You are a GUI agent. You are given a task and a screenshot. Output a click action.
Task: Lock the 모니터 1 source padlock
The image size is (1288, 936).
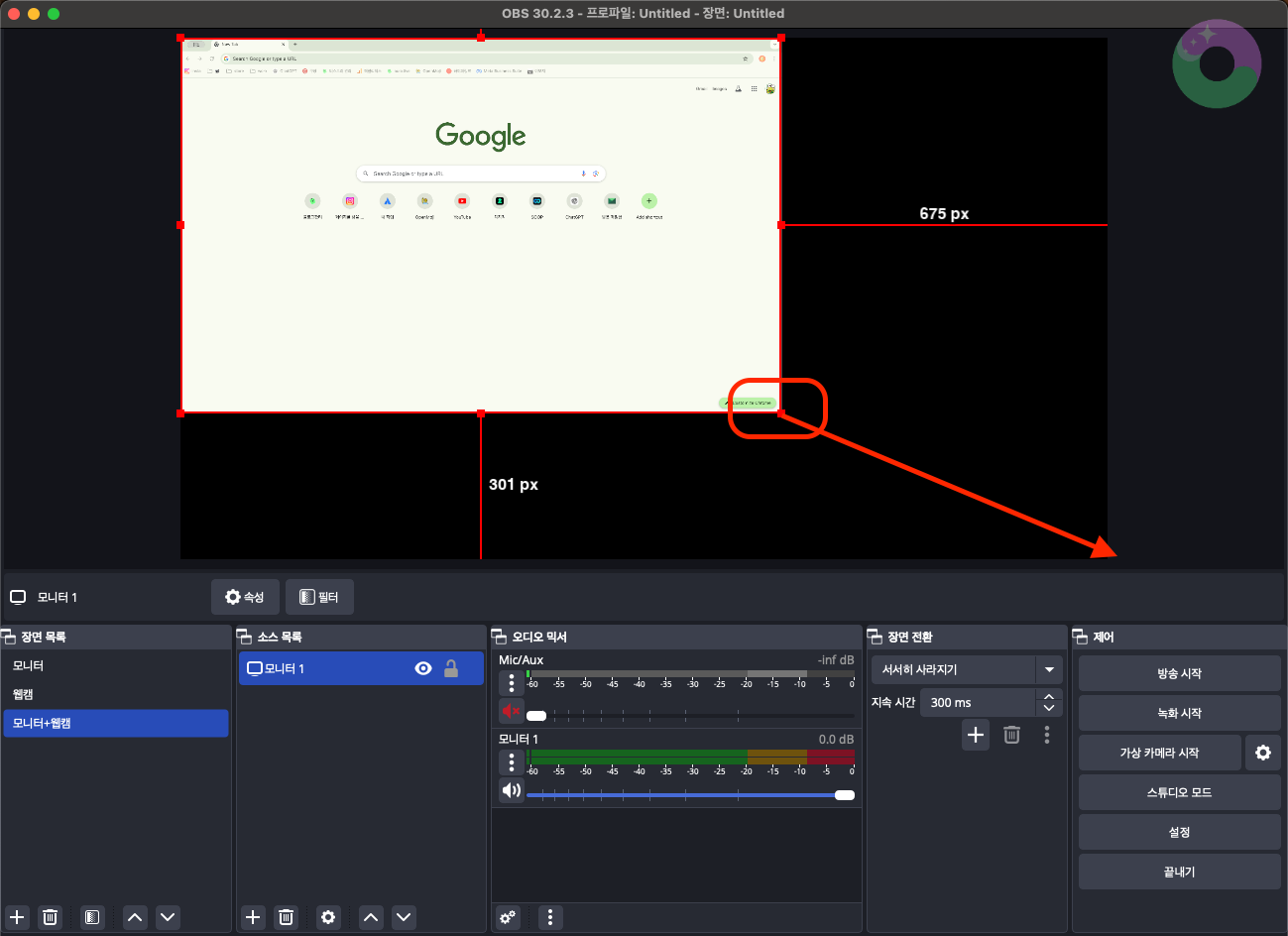451,668
